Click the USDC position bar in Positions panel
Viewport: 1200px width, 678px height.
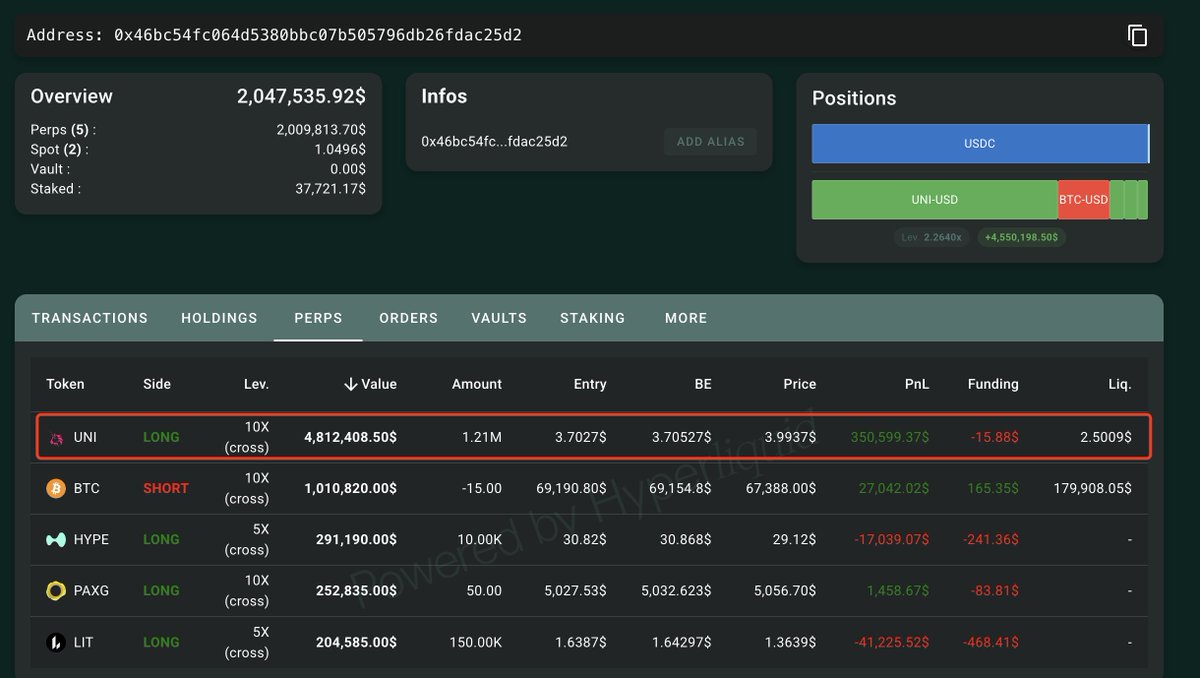click(x=979, y=143)
